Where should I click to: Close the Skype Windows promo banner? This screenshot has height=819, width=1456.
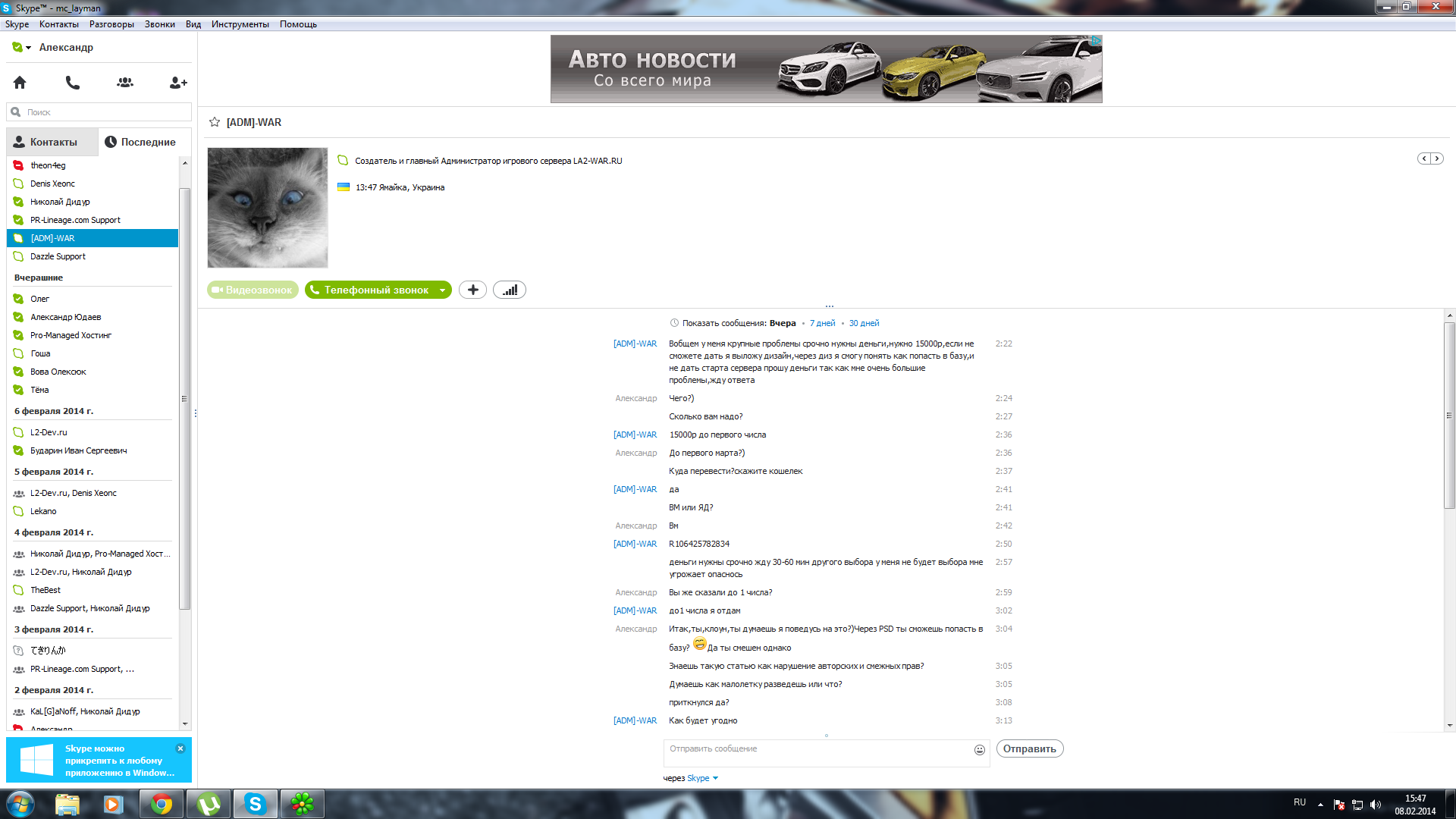[x=180, y=748]
